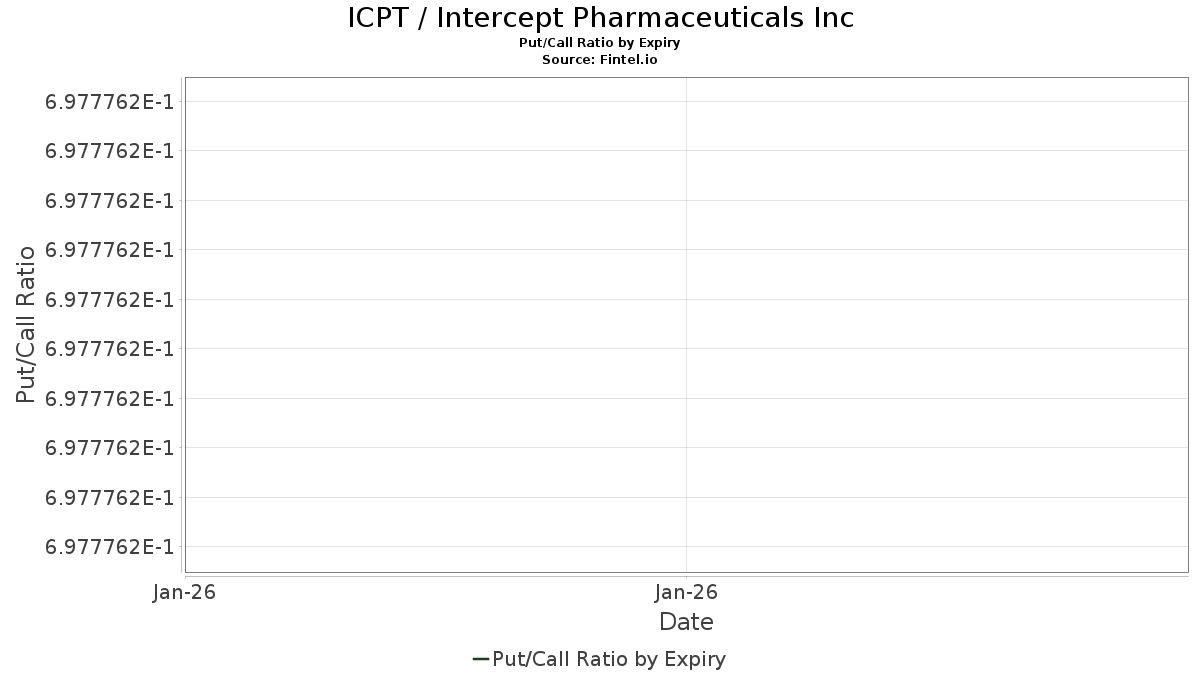The width and height of the screenshot is (1200, 675).
Task: Click the second 6.977762E-1 label from bottom
Action: (109, 497)
